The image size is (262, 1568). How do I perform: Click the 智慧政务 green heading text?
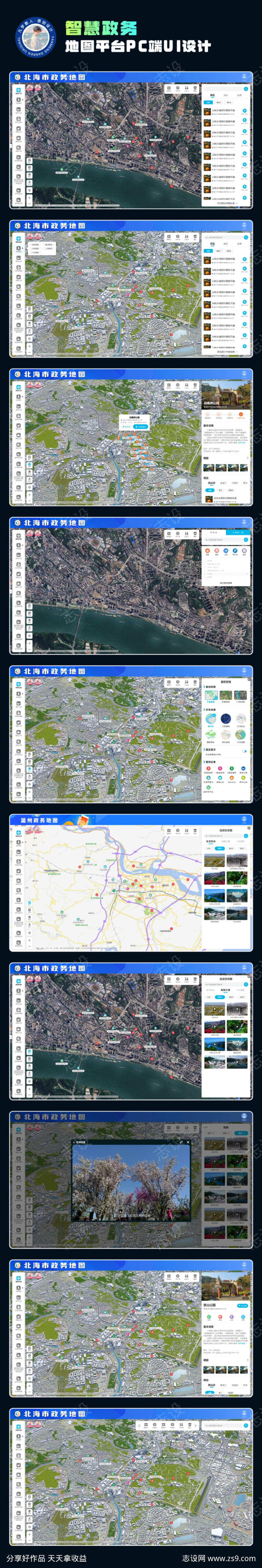coord(101,28)
